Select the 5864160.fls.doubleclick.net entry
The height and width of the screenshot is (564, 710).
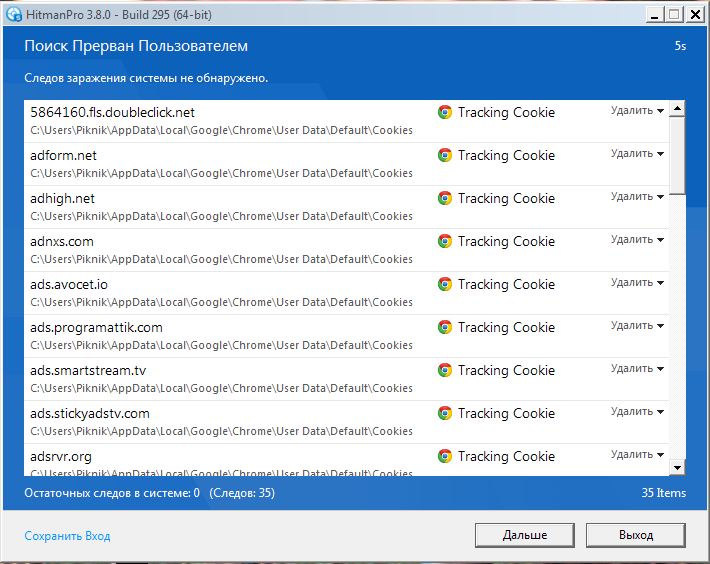click(x=346, y=121)
